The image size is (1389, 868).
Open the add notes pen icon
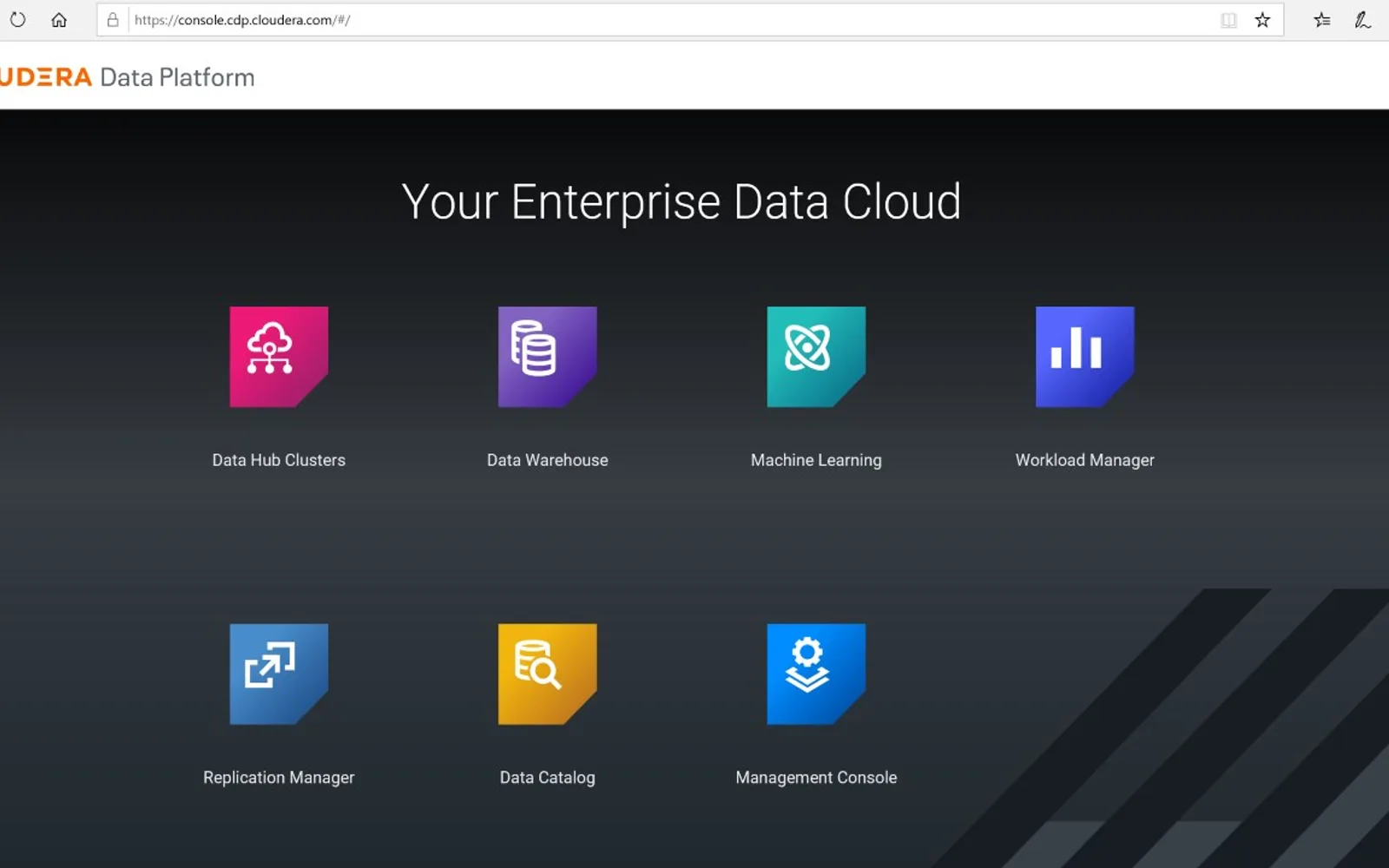(x=1363, y=20)
